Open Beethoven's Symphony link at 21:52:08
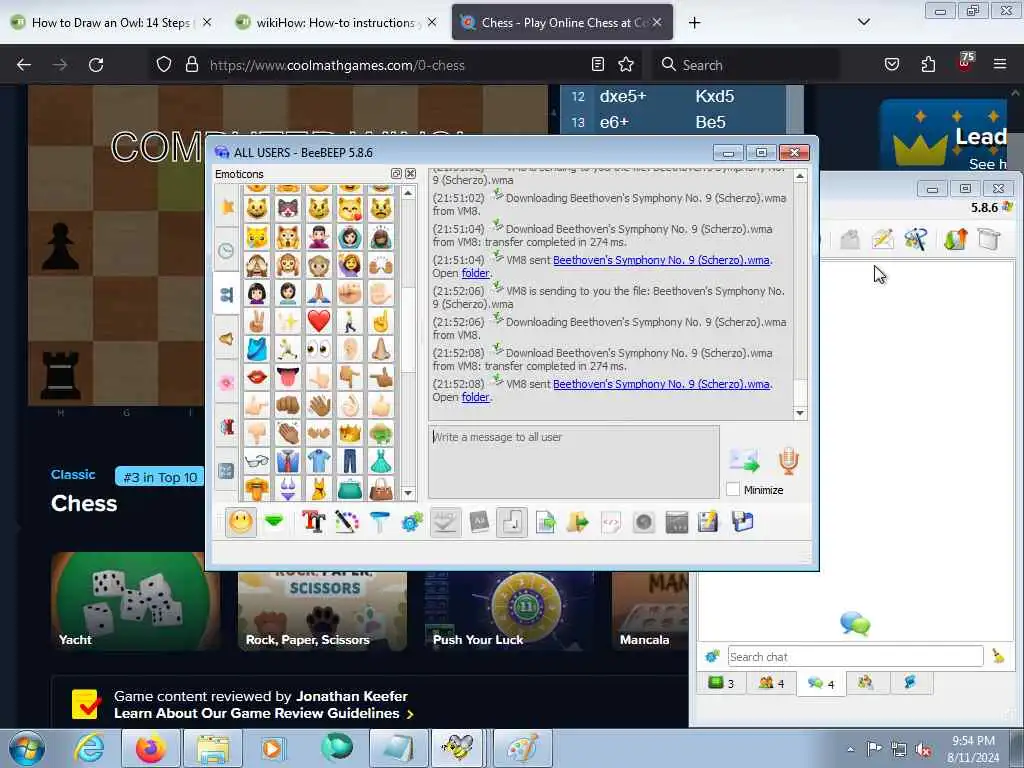The image size is (1024, 768). click(662, 384)
